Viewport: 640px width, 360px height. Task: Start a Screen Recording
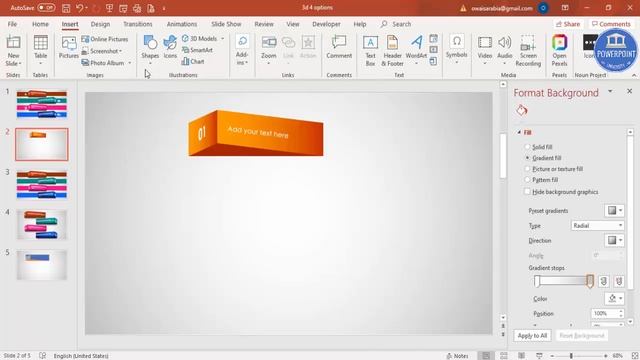528,51
